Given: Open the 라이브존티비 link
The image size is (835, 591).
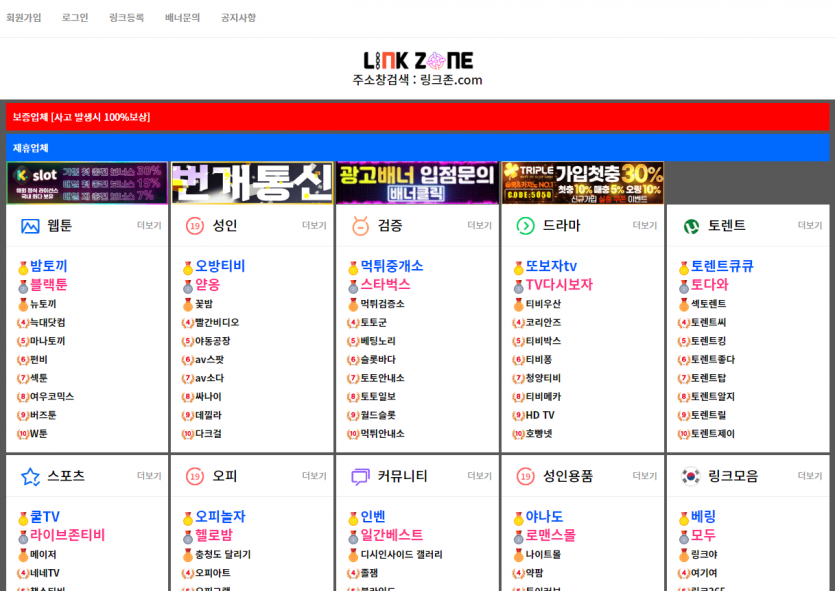Looking at the screenshot, I should click(x=68, y=535).
